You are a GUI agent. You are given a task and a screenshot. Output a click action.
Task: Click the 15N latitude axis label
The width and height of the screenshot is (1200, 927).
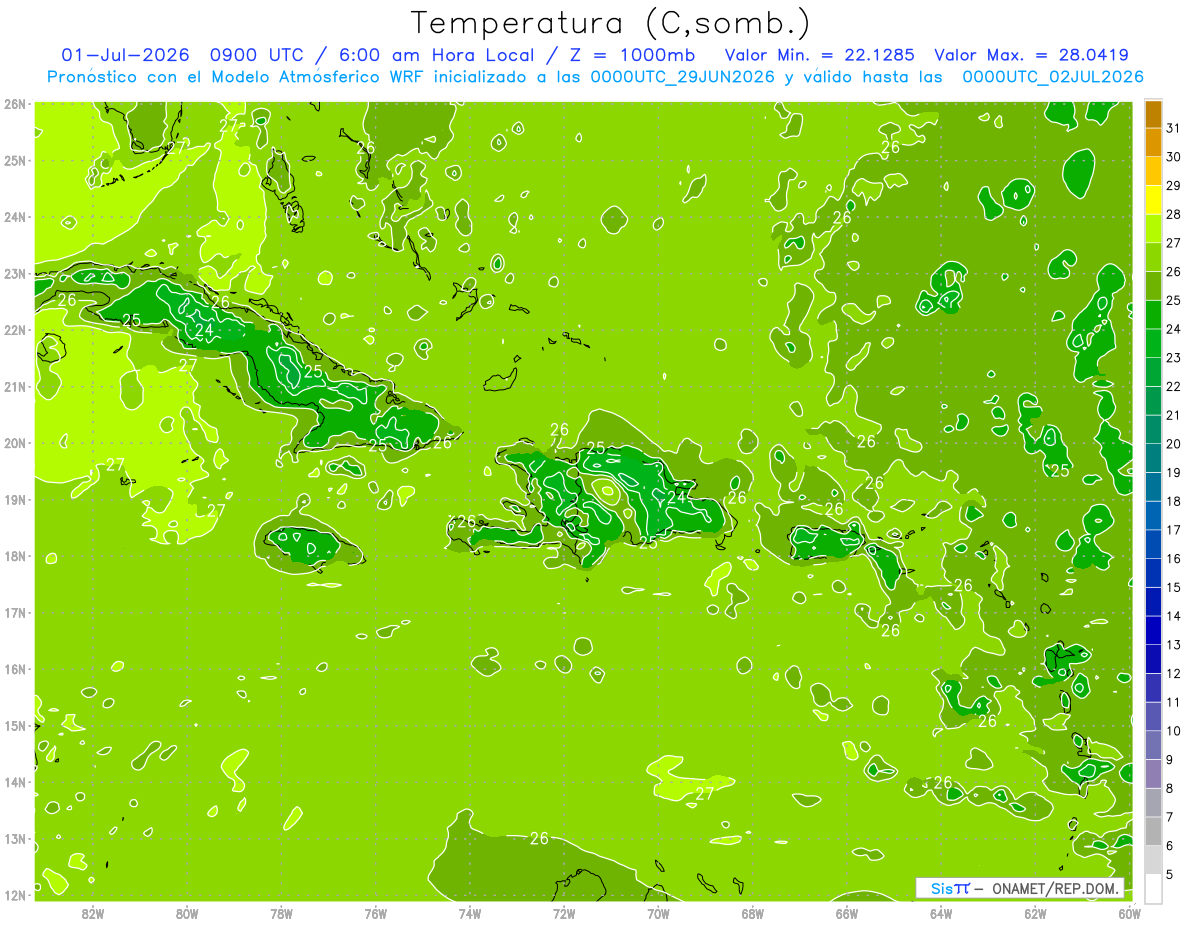pyautogui.click(x=14, y=725)
